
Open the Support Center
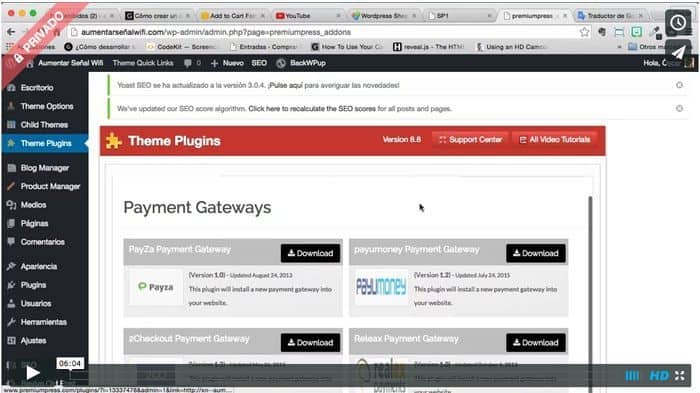click(470, 140)
